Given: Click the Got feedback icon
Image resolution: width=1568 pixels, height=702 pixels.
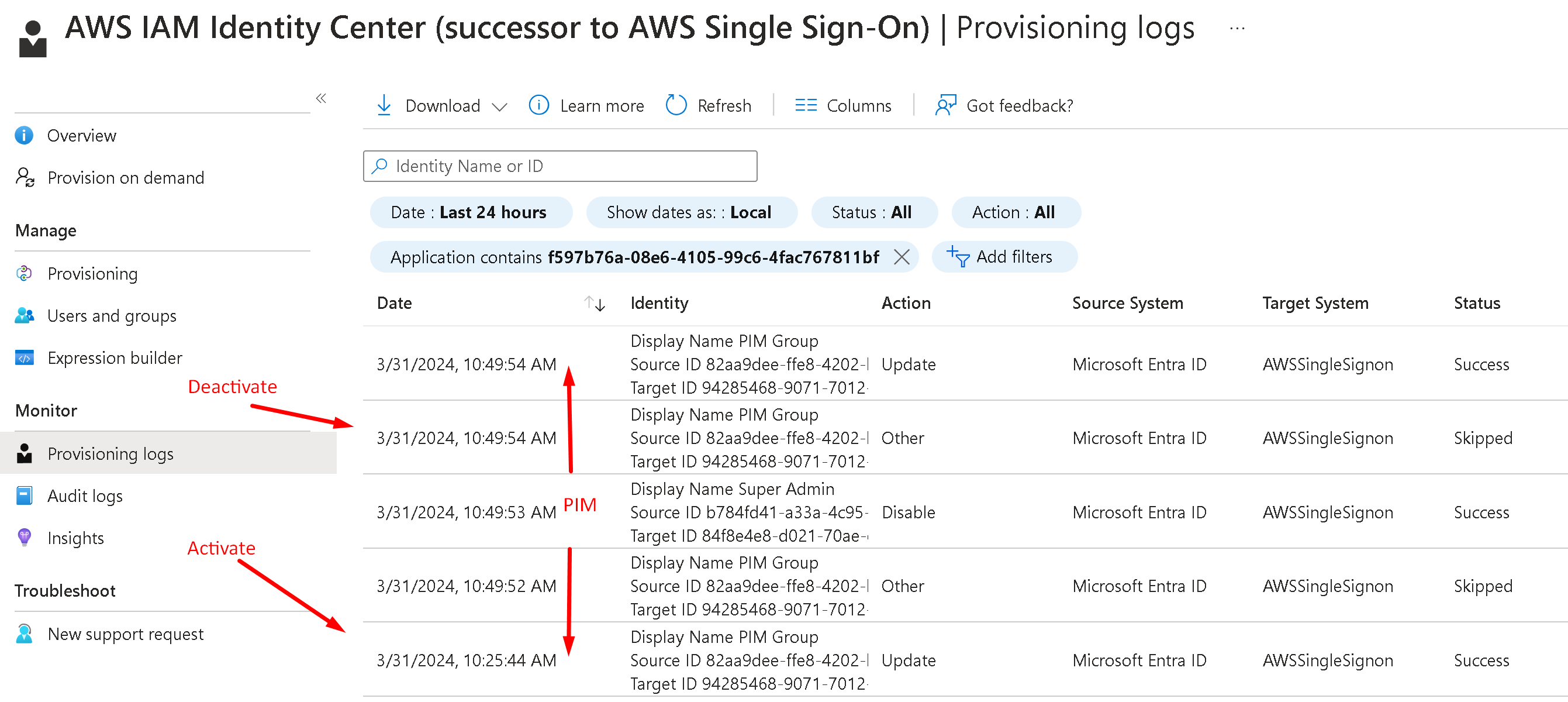Looking at the screenshot, I should click(945, 105).
